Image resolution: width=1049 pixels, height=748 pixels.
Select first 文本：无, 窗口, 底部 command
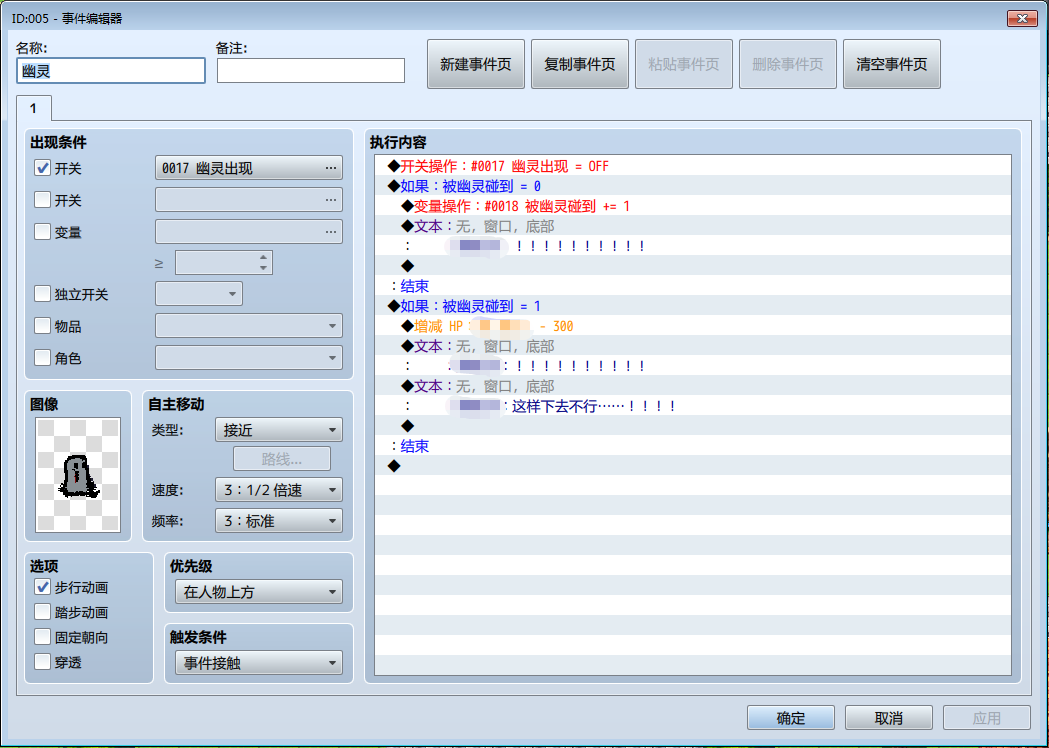pos(693,226)
